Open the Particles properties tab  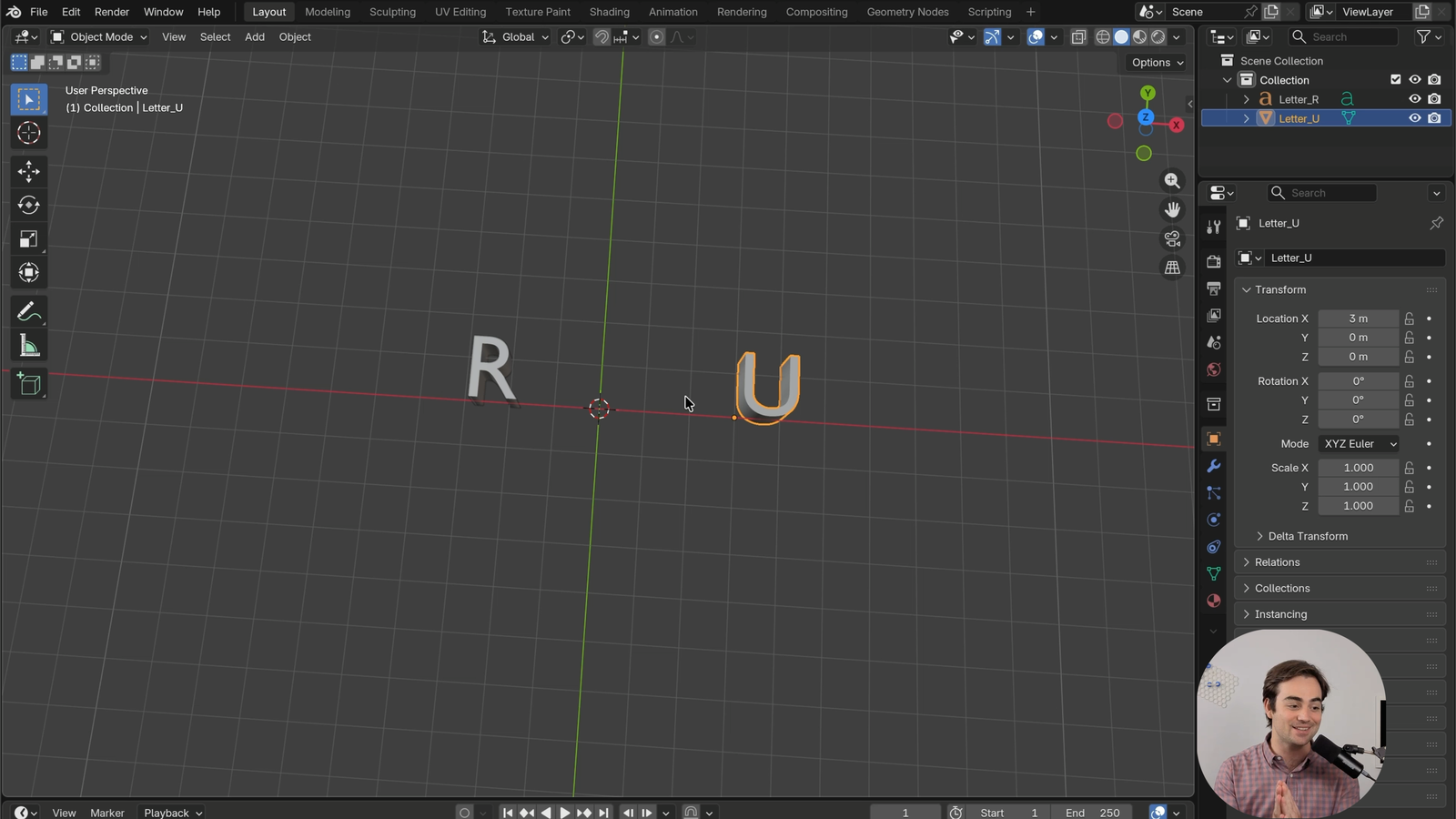(x=1213, y=493)
